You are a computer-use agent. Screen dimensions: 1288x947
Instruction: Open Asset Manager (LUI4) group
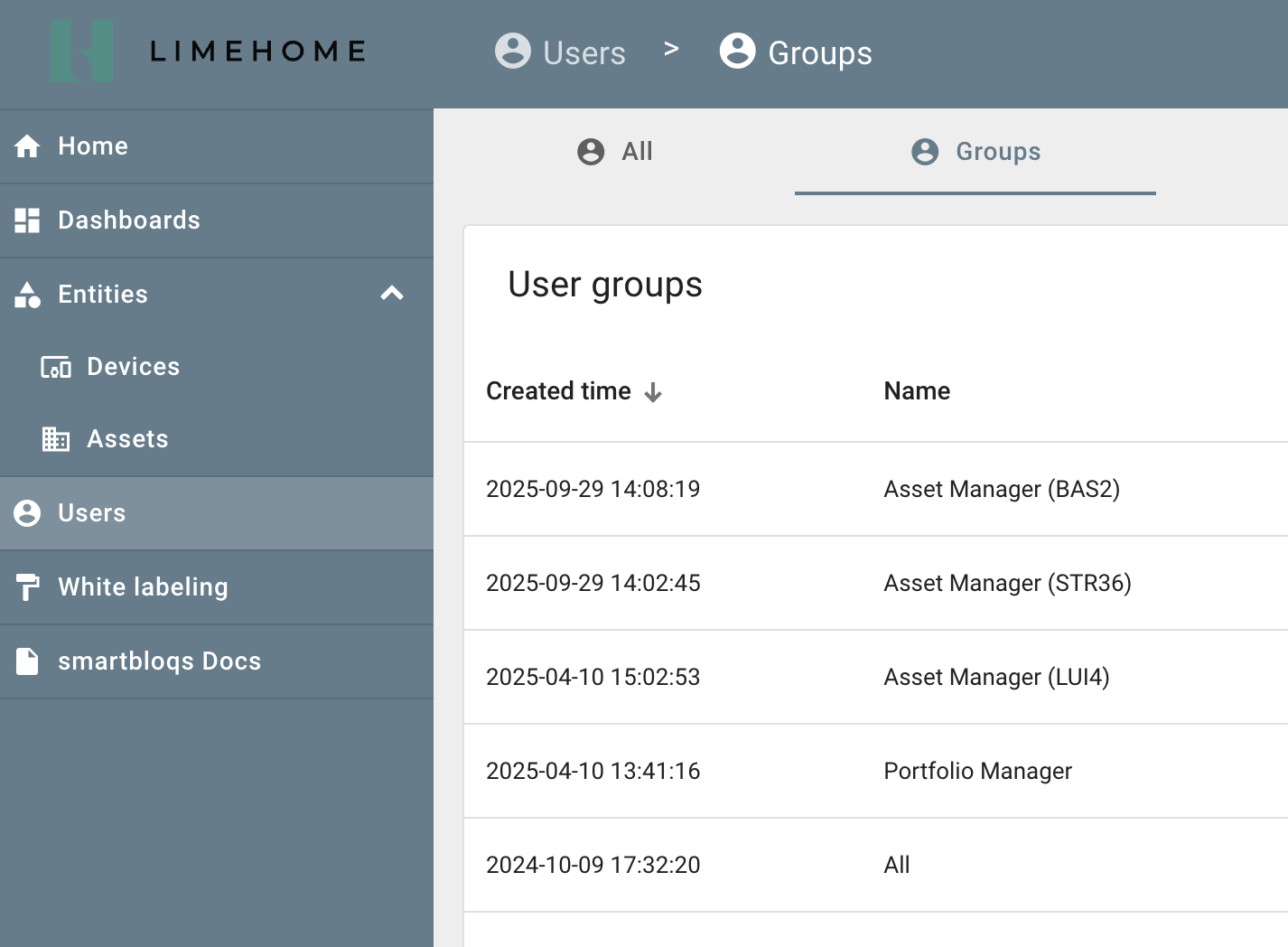click(x=995, y=677)
